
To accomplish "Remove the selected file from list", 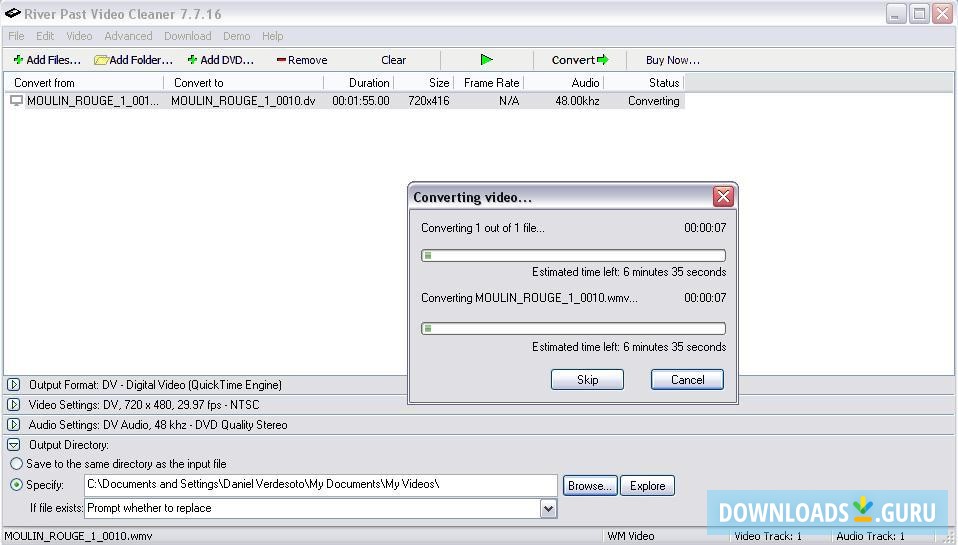I will point(302,60).
